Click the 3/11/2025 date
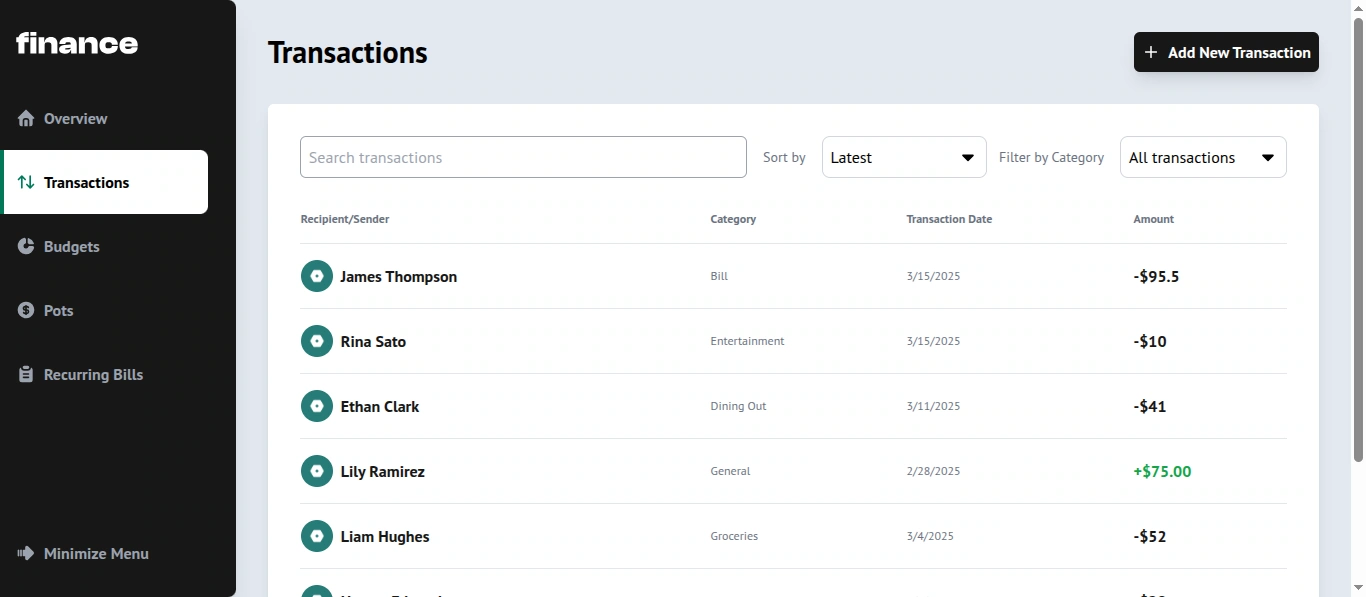The height and width of the screenshot is (597, 1366). [x=933, y=406]
